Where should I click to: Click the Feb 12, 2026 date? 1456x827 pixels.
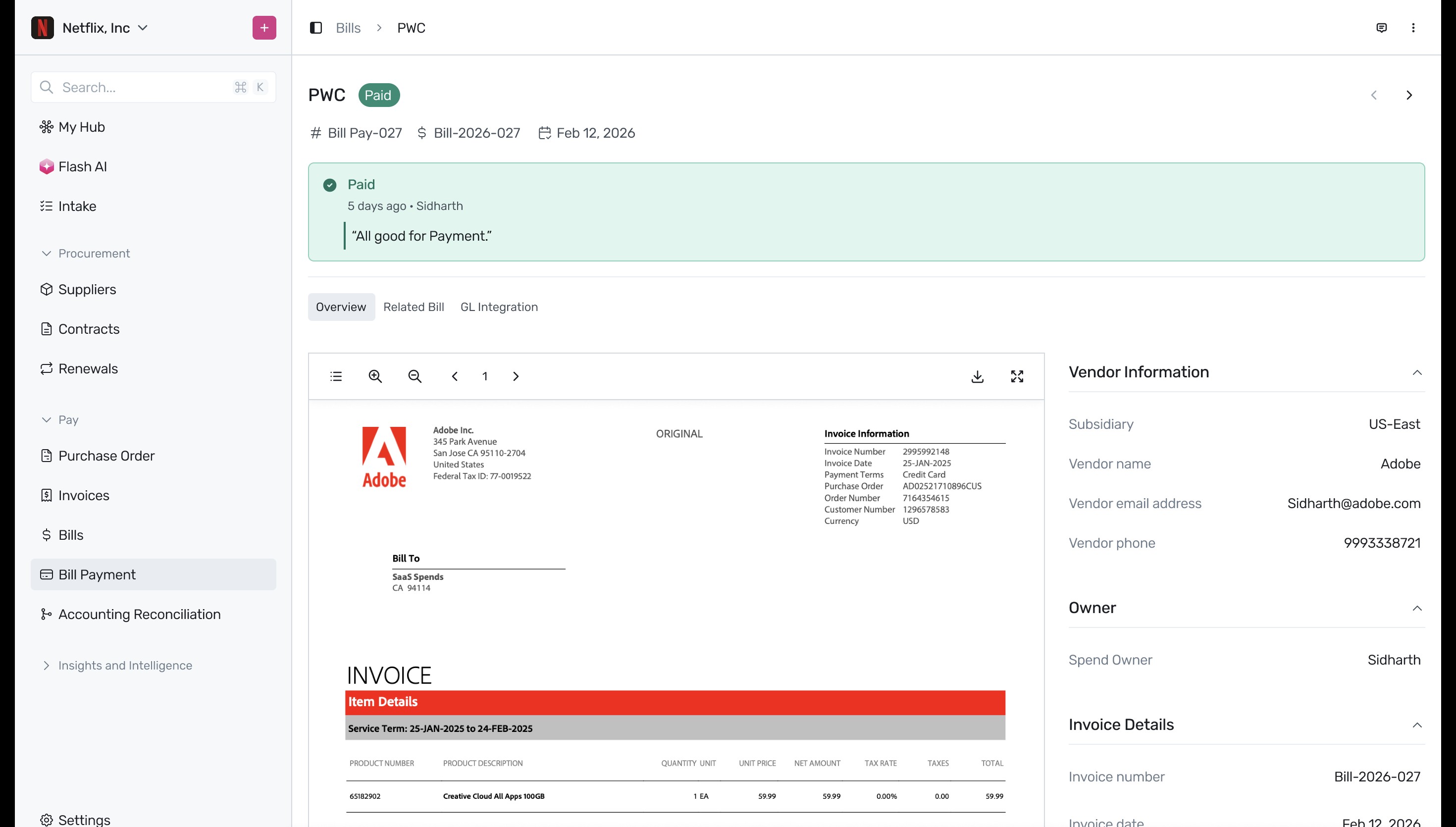coord(586,133)
